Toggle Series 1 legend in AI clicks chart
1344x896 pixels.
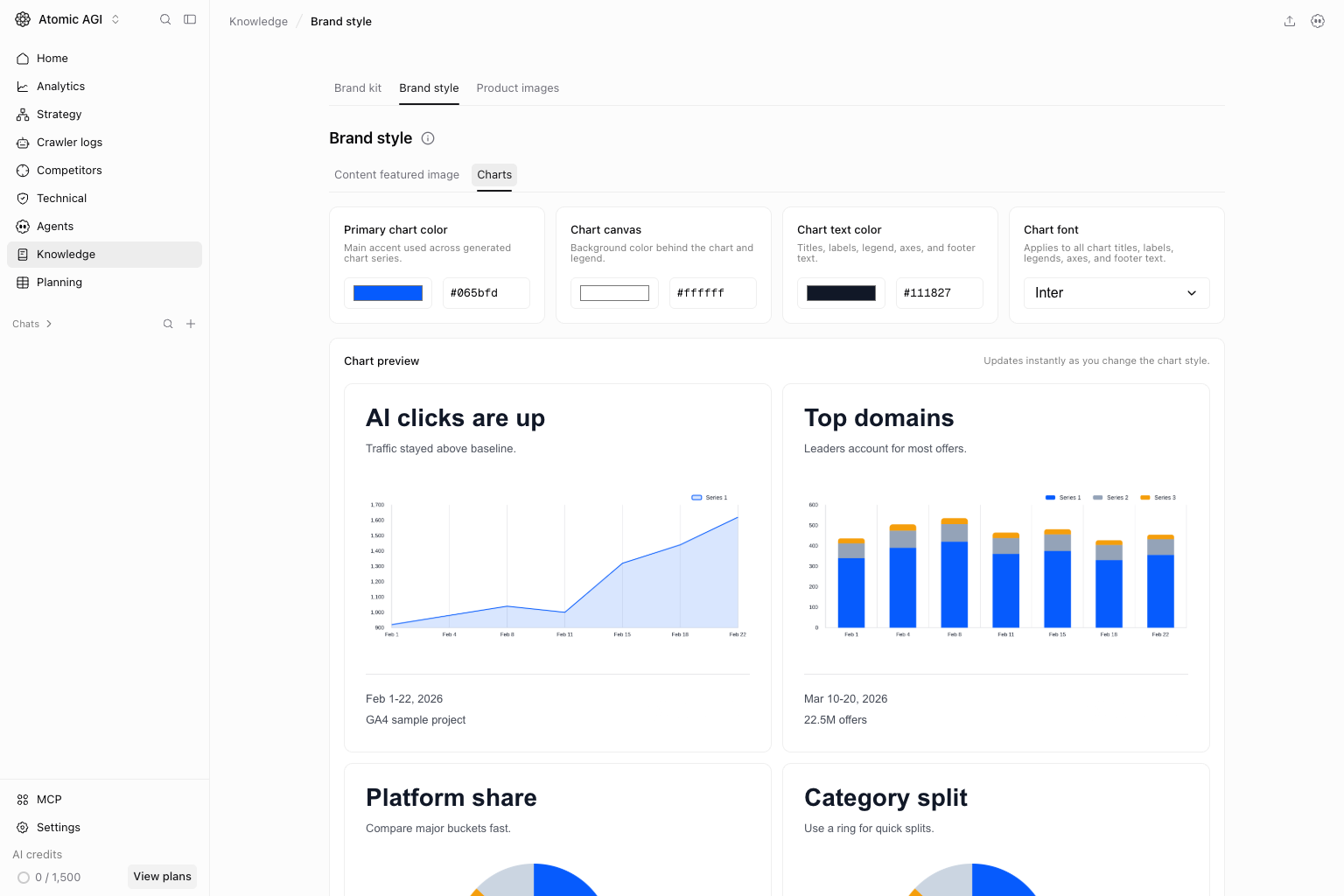710,497
